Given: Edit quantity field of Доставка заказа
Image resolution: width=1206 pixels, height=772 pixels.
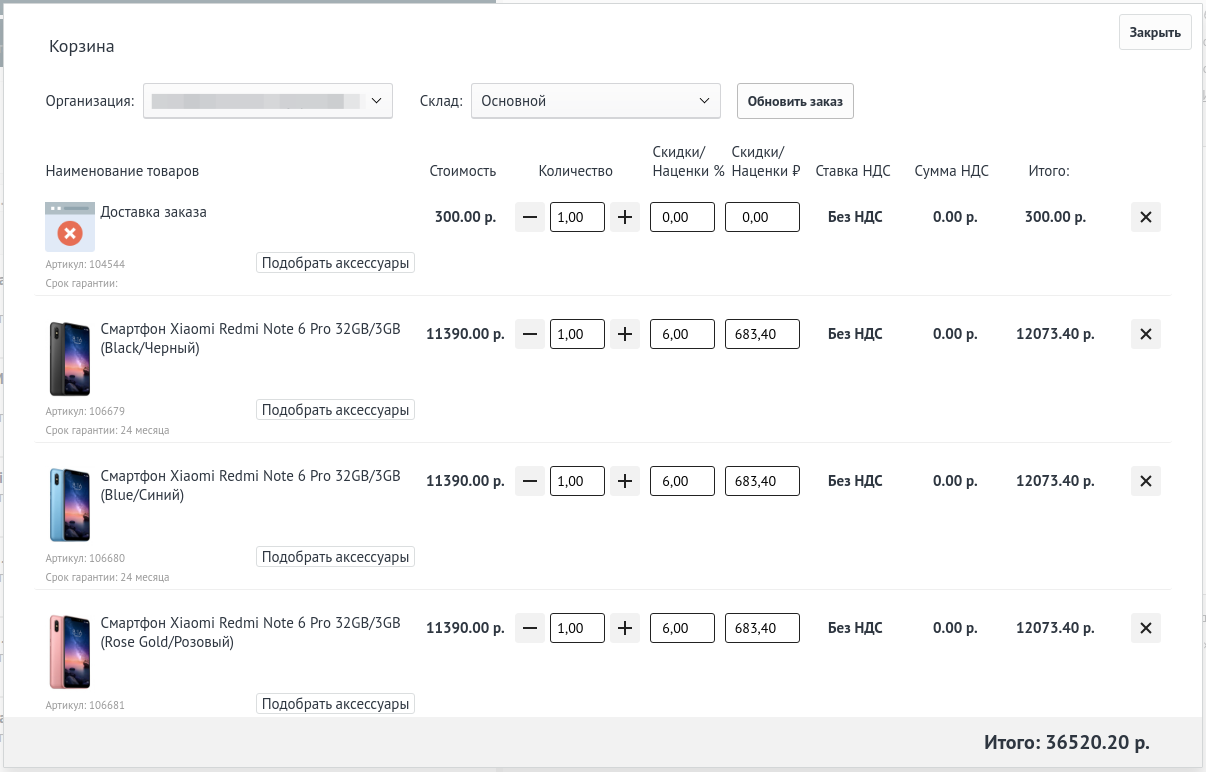Looking at the screenshot, I should pos(577,217).
